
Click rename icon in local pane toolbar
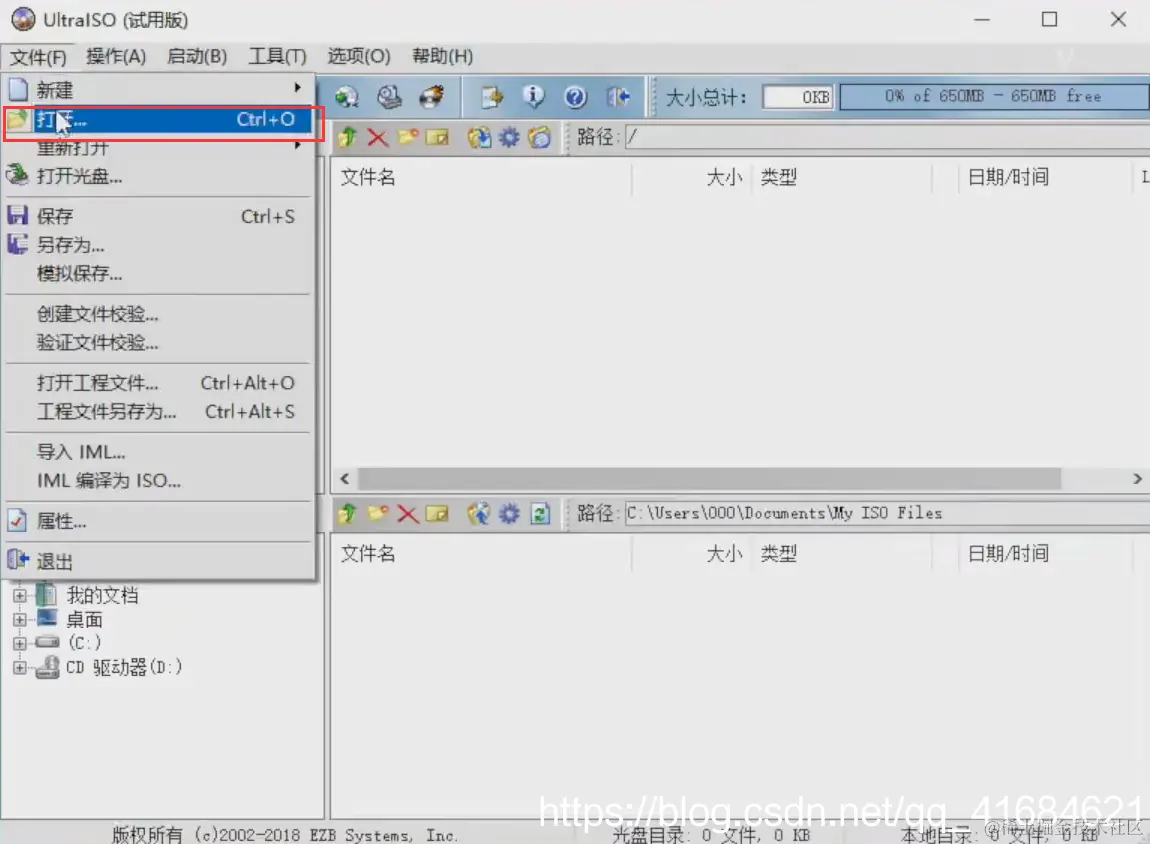point(437,513)
